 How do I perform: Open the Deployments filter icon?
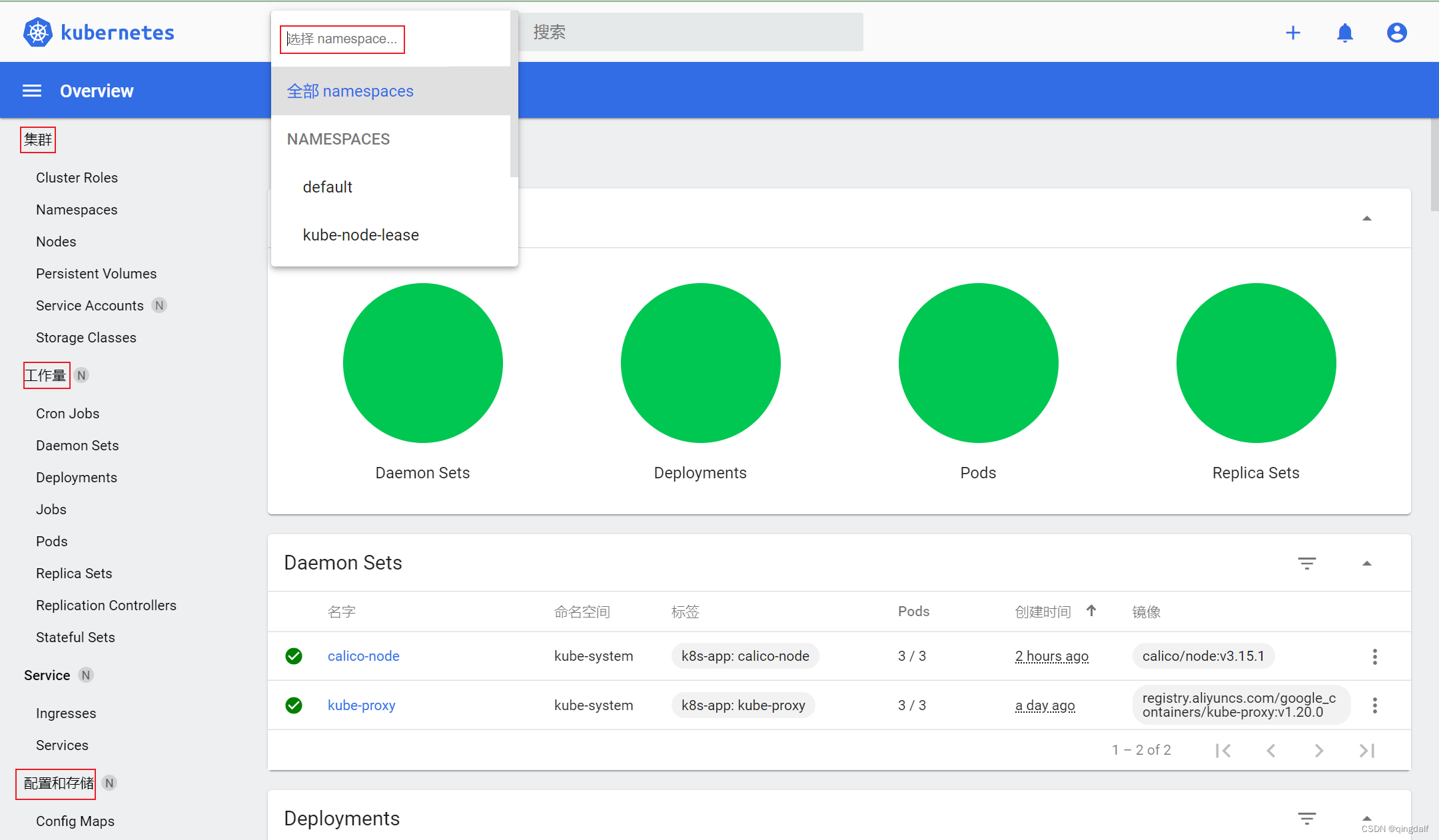tap(1307, 818)
